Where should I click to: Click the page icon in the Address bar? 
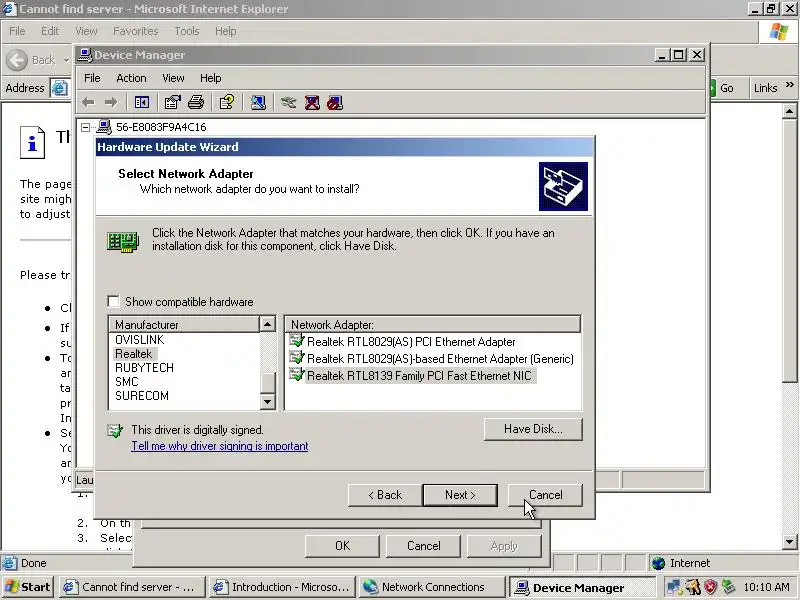60,88
